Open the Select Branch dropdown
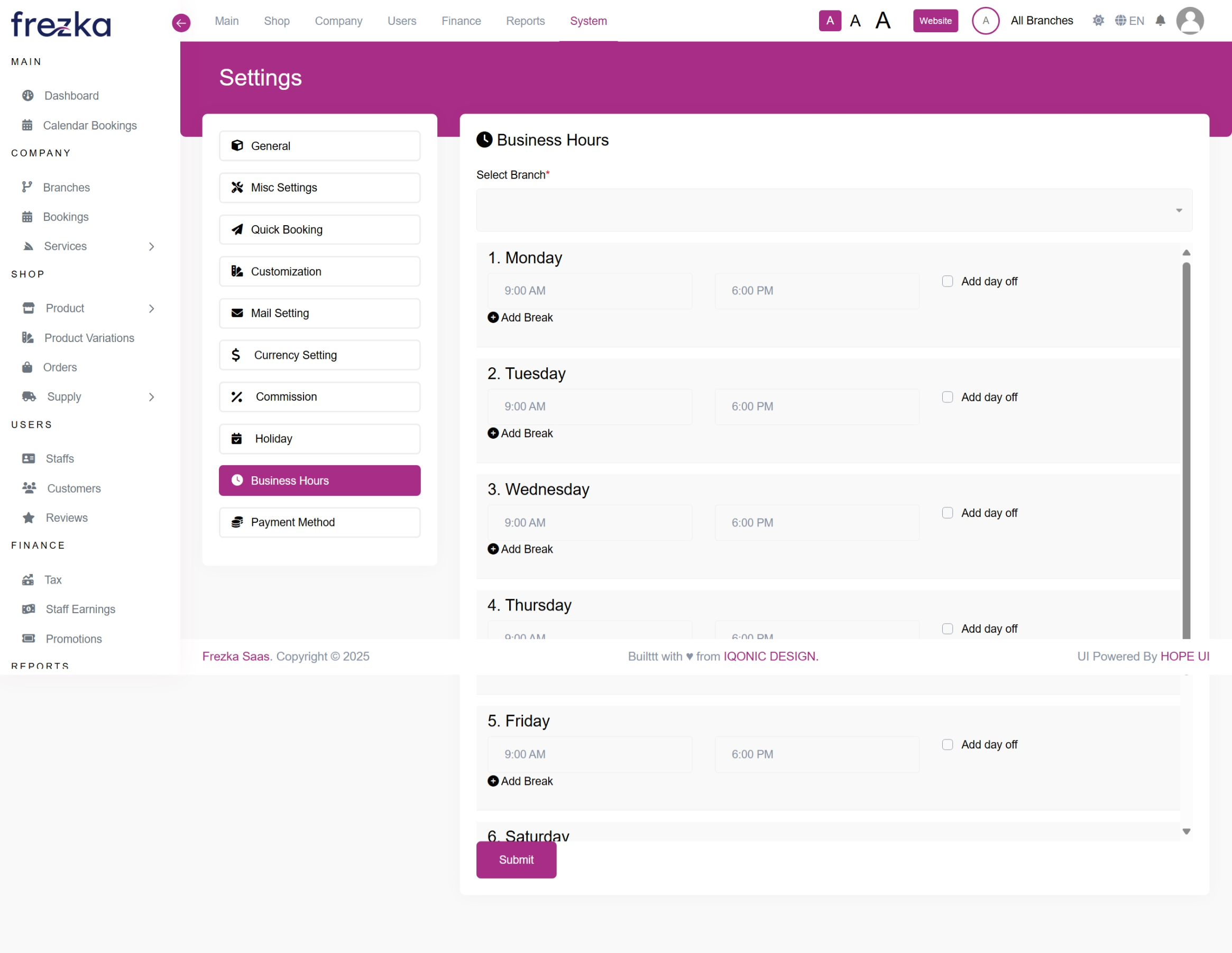 click(x=834, y=210)
